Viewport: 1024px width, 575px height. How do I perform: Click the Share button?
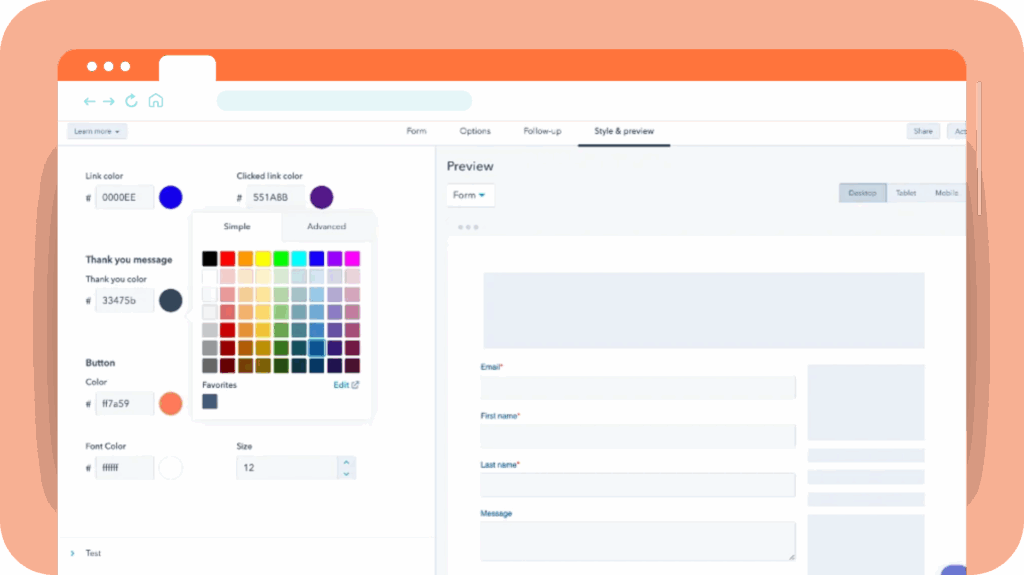coord(923,131)
